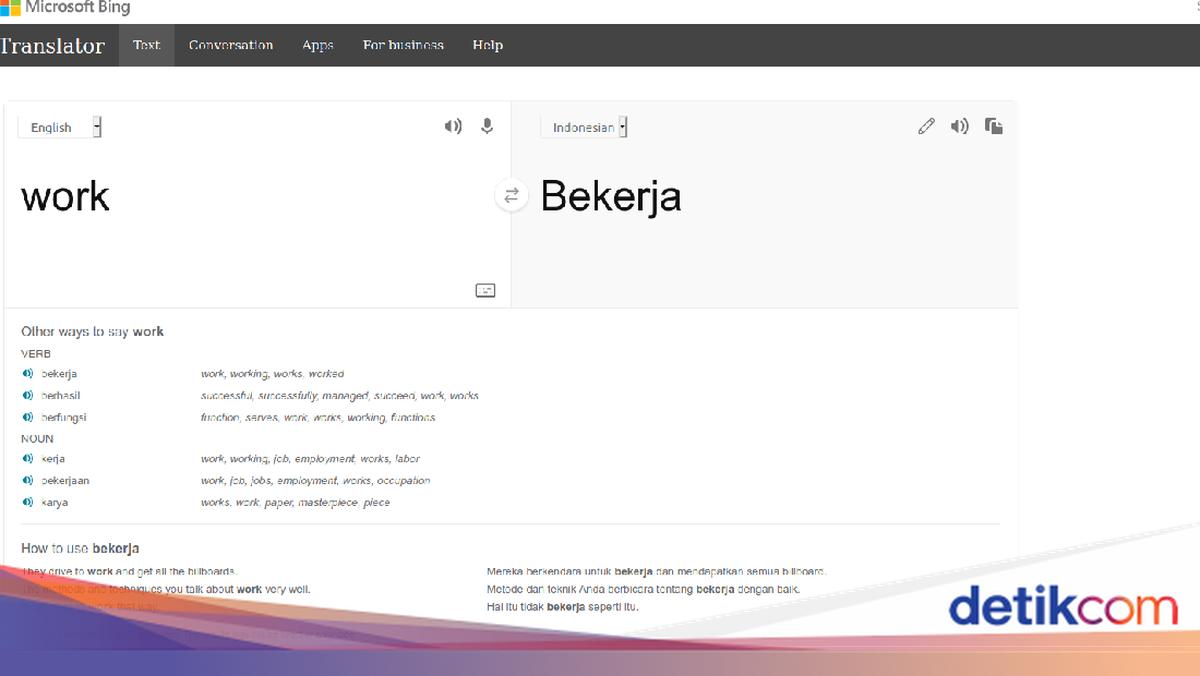This screenshot has width=1200, height=676.
Task: Swap source and target languages
Action: (x=511, y=196)
